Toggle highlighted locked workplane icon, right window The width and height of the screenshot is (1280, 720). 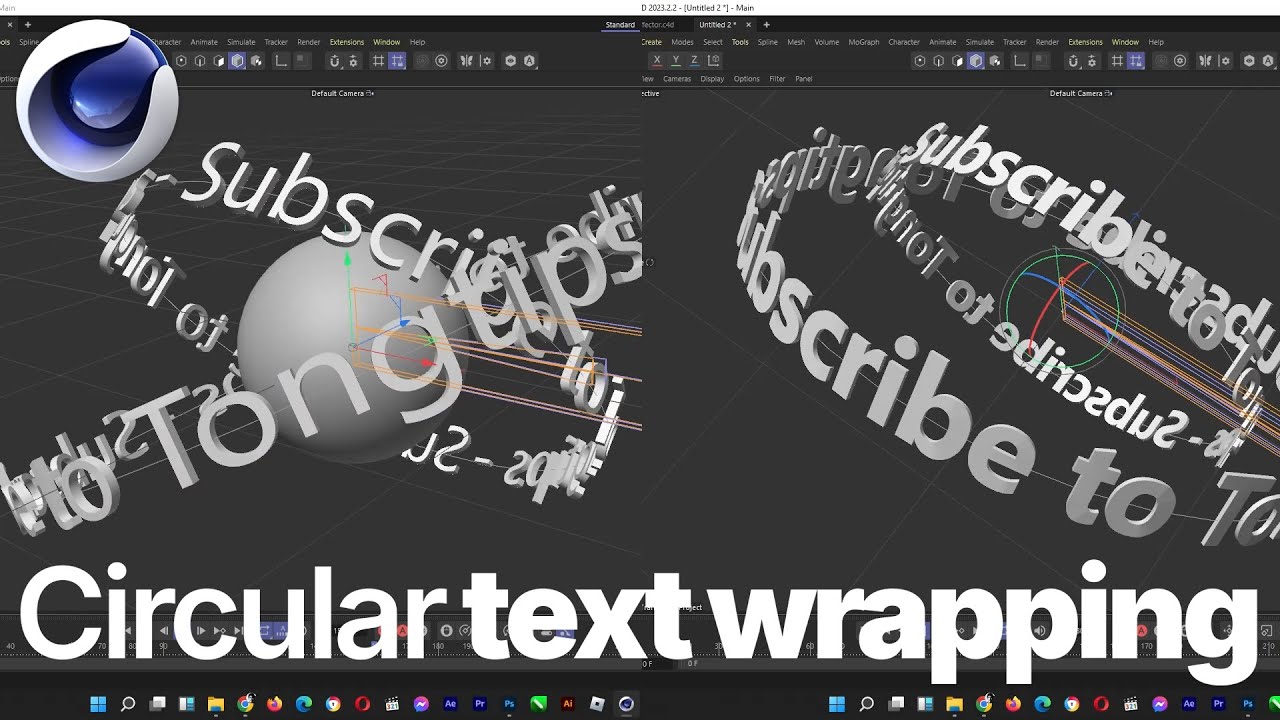1136,61
